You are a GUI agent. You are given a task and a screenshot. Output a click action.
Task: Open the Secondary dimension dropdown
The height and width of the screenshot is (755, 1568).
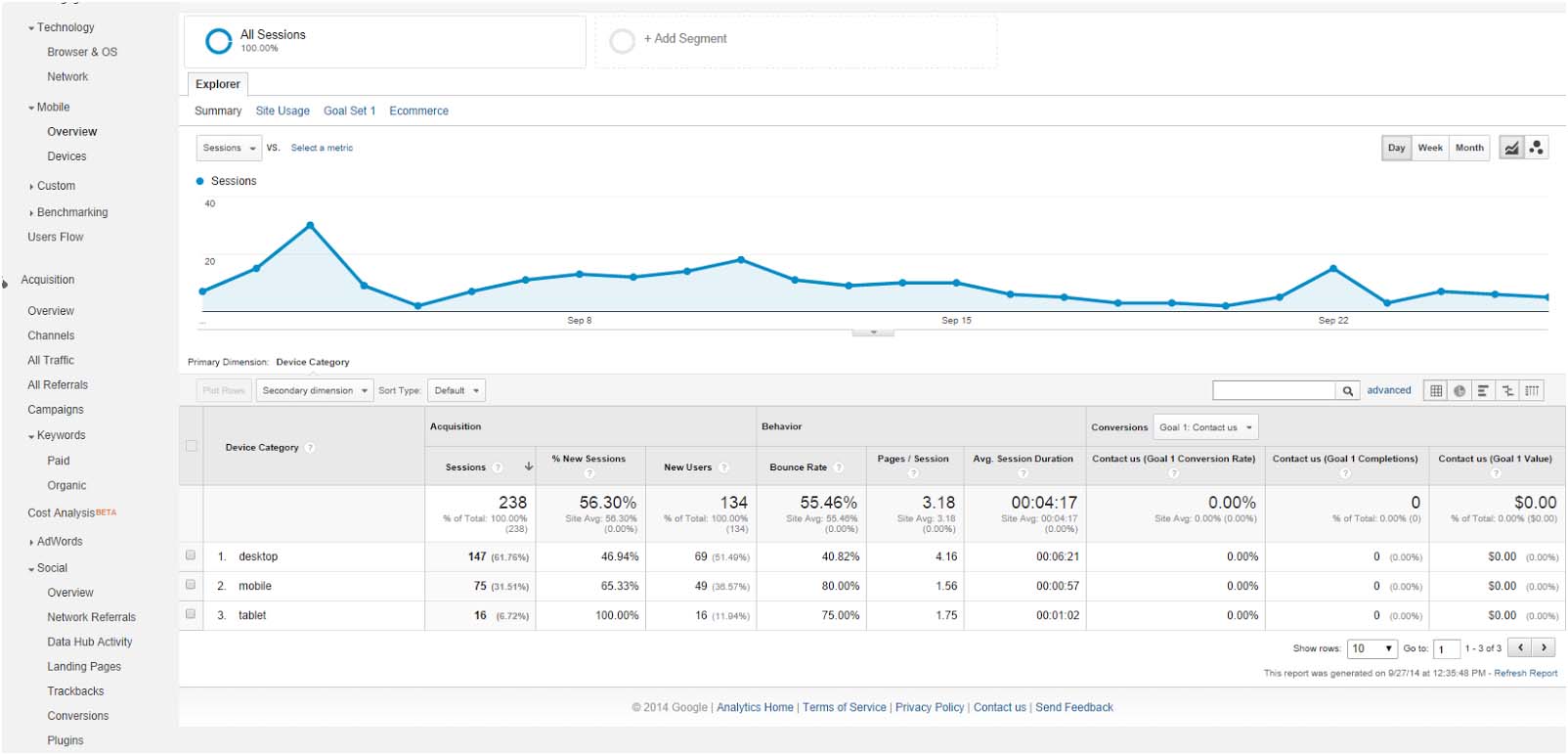pos(315,391)
